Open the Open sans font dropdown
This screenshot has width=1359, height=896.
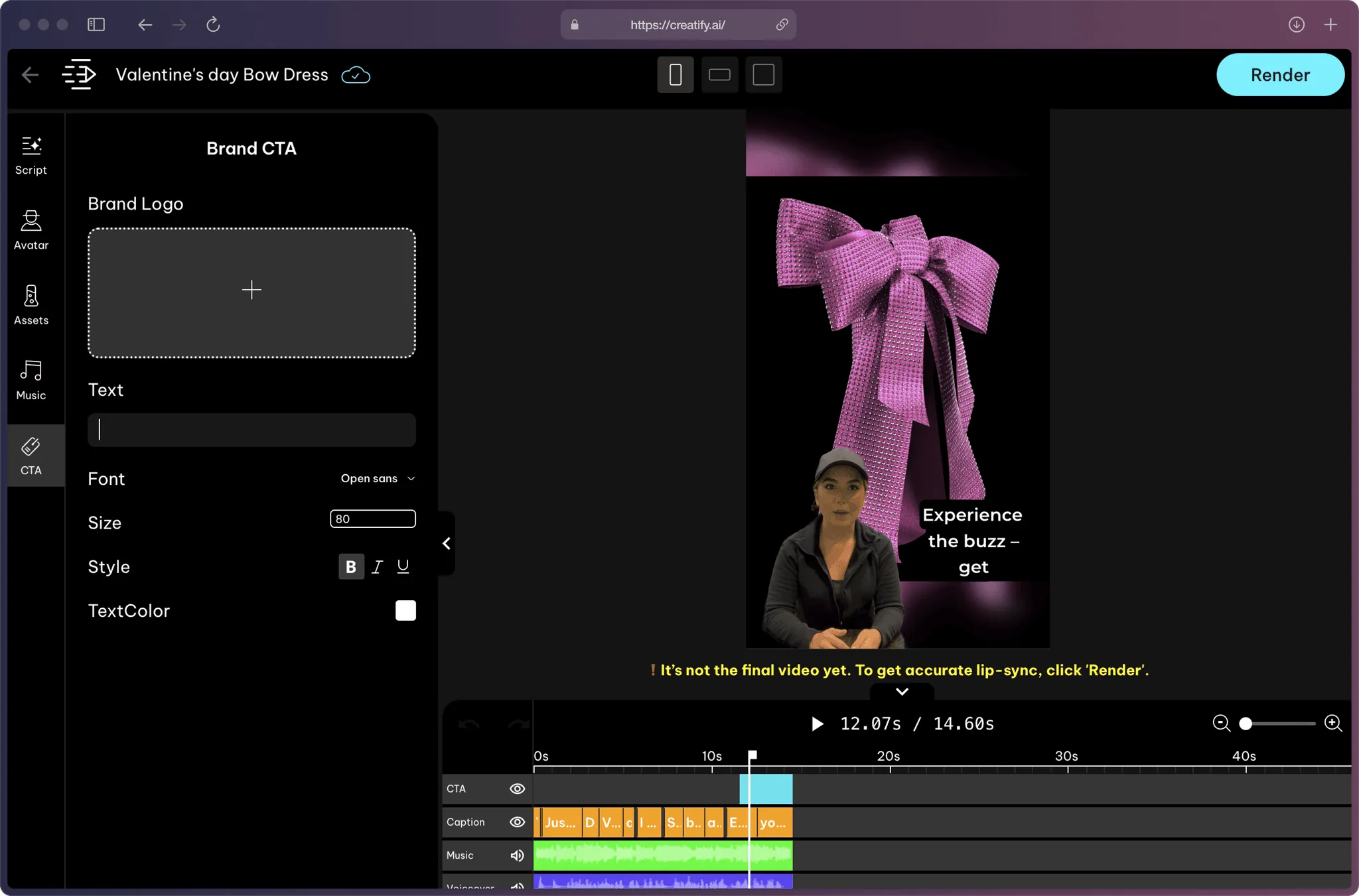point(378,478)
